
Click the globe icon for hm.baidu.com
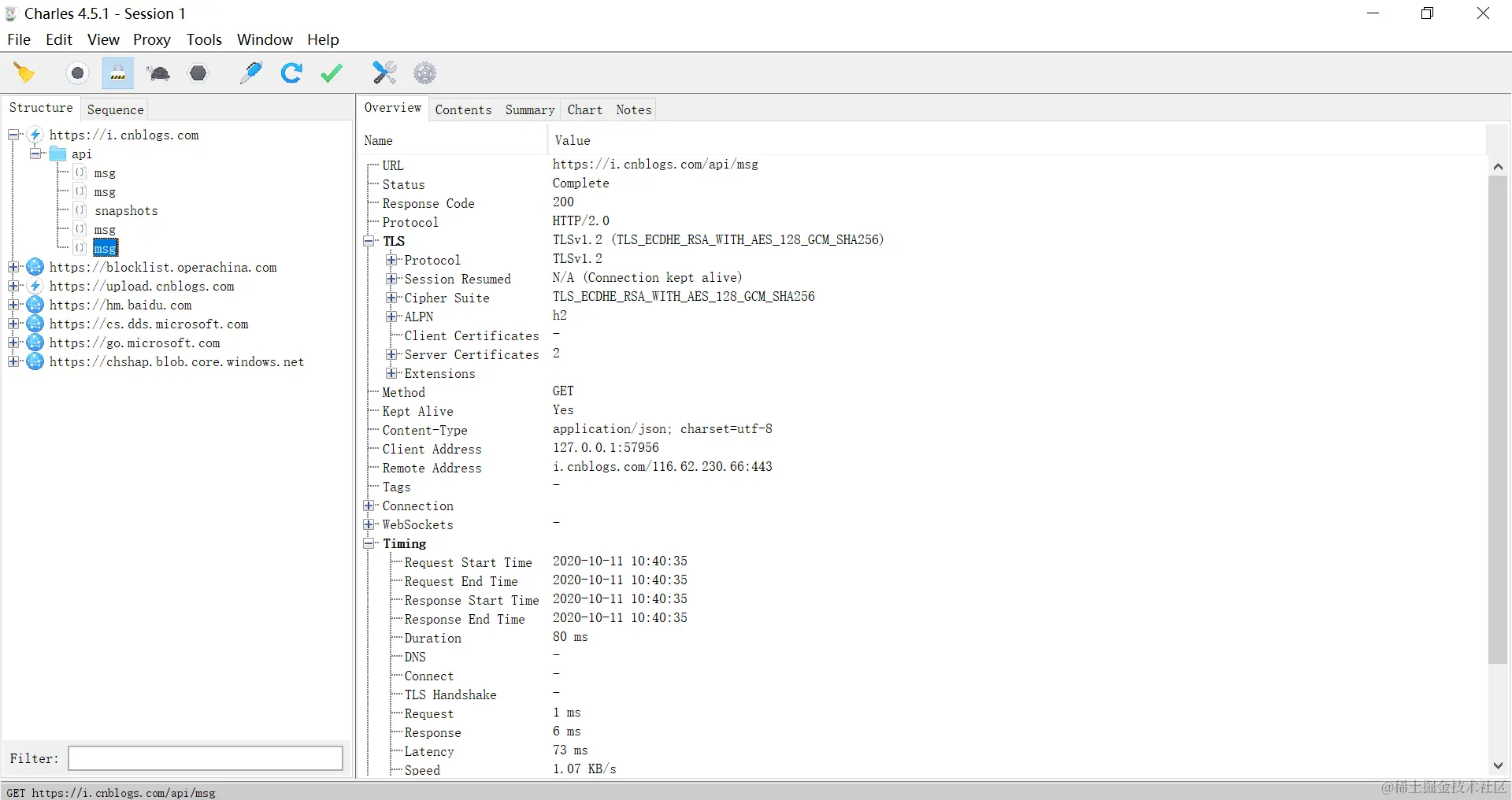point(35,305)
